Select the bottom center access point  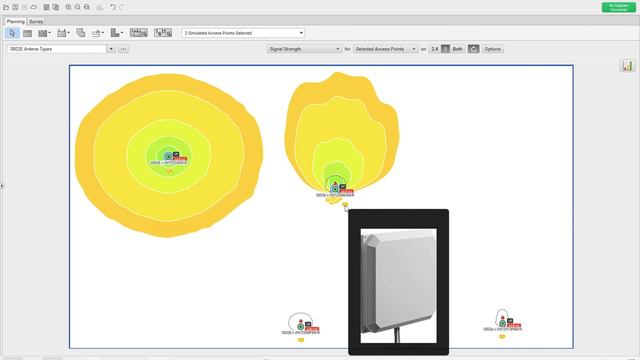(x=301, y=326)
